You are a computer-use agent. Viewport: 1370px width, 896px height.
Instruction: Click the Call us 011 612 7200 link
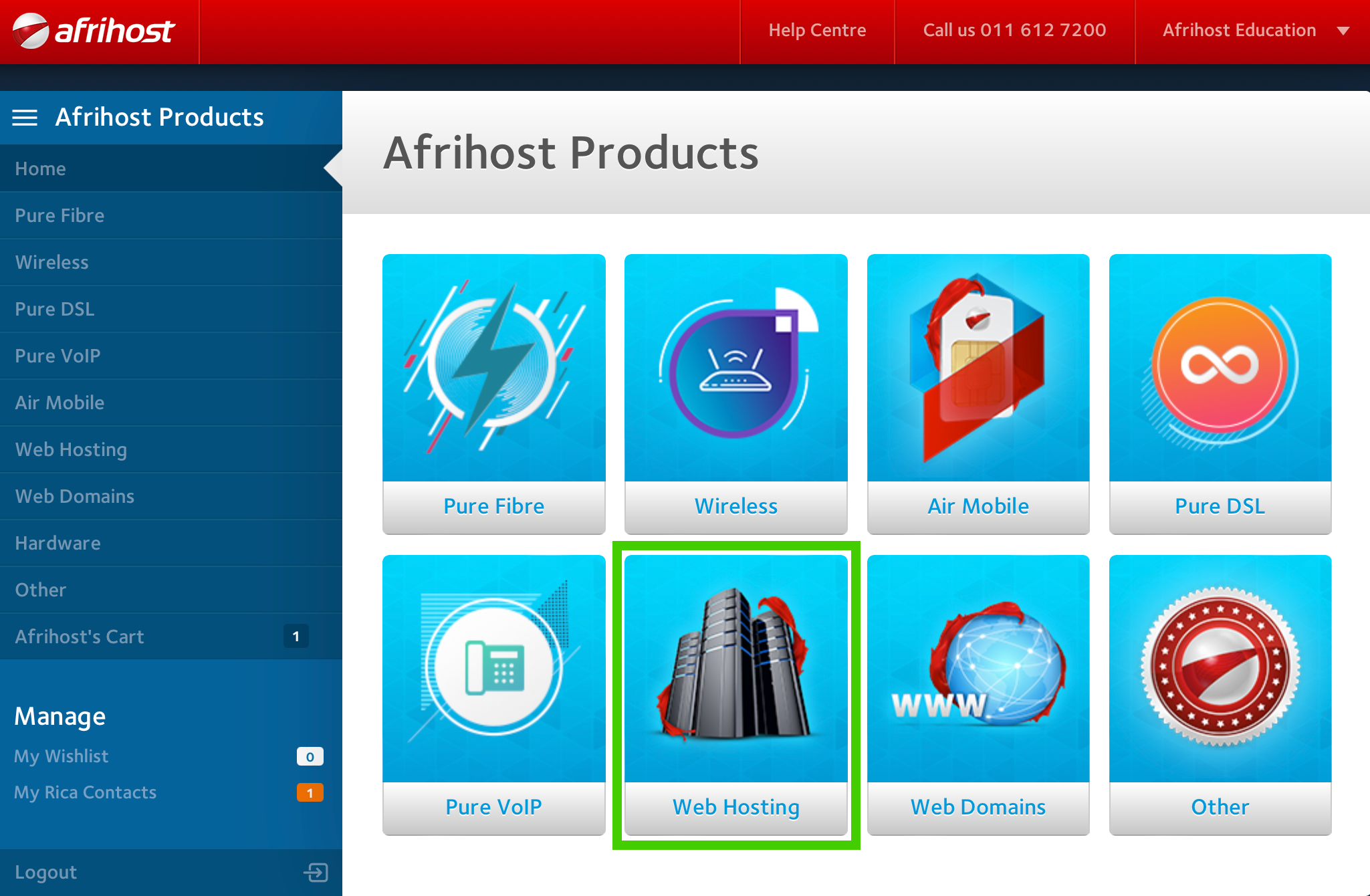coord(1014,30)
